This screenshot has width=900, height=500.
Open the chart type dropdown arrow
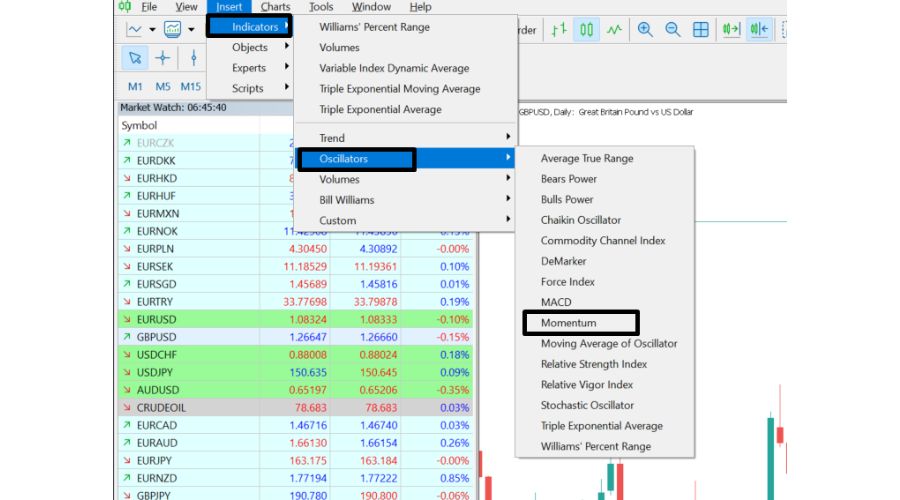[x=152, y=30]
